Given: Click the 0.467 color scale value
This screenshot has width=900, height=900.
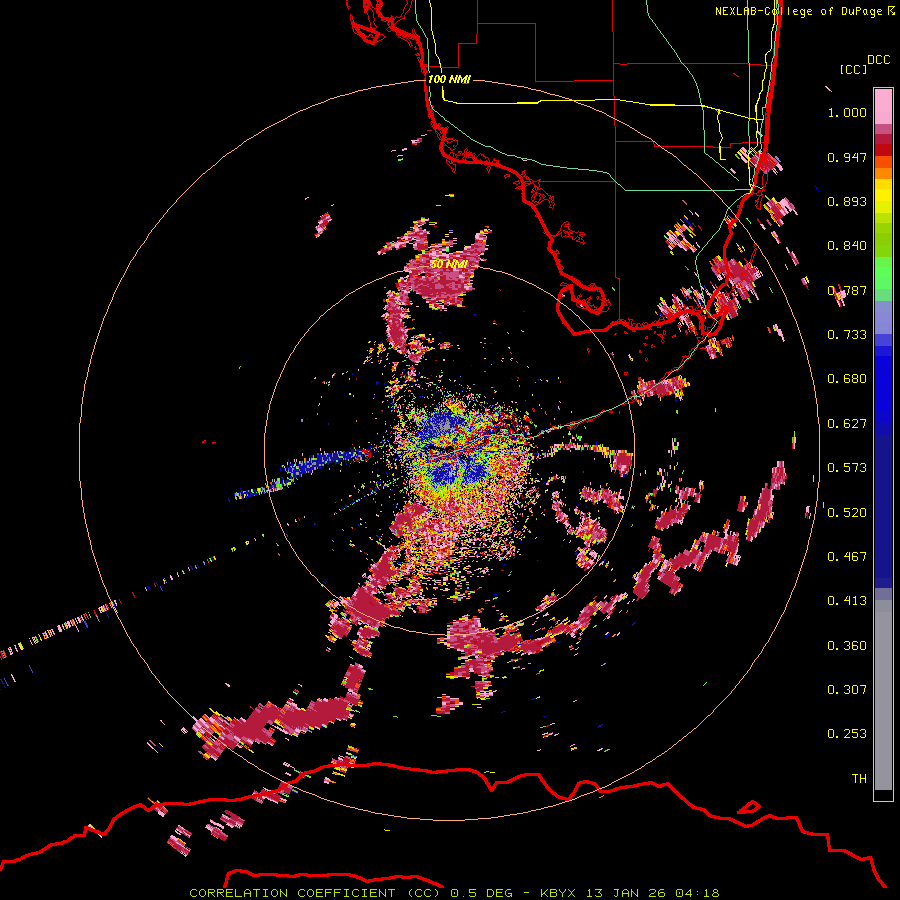Looking at the screenshot, I should (847, 557).
